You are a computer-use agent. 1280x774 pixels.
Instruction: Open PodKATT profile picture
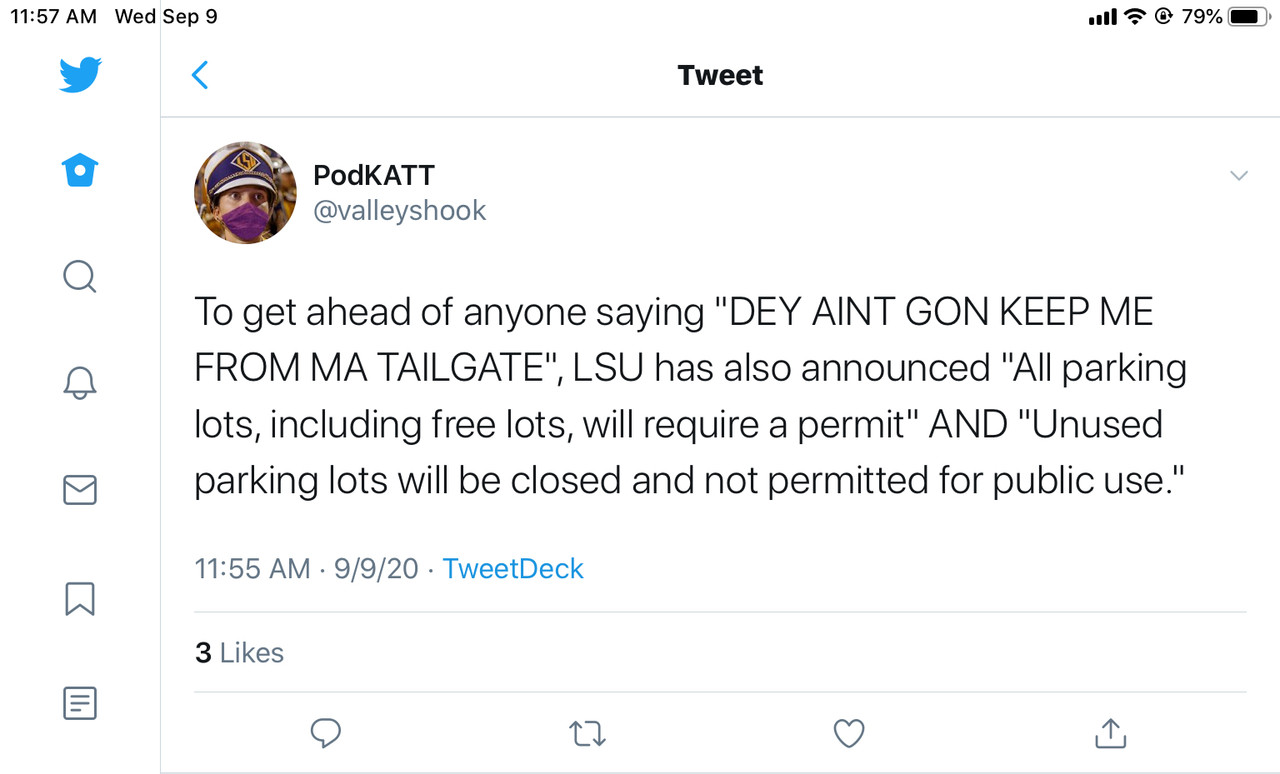tap(245, 193)
